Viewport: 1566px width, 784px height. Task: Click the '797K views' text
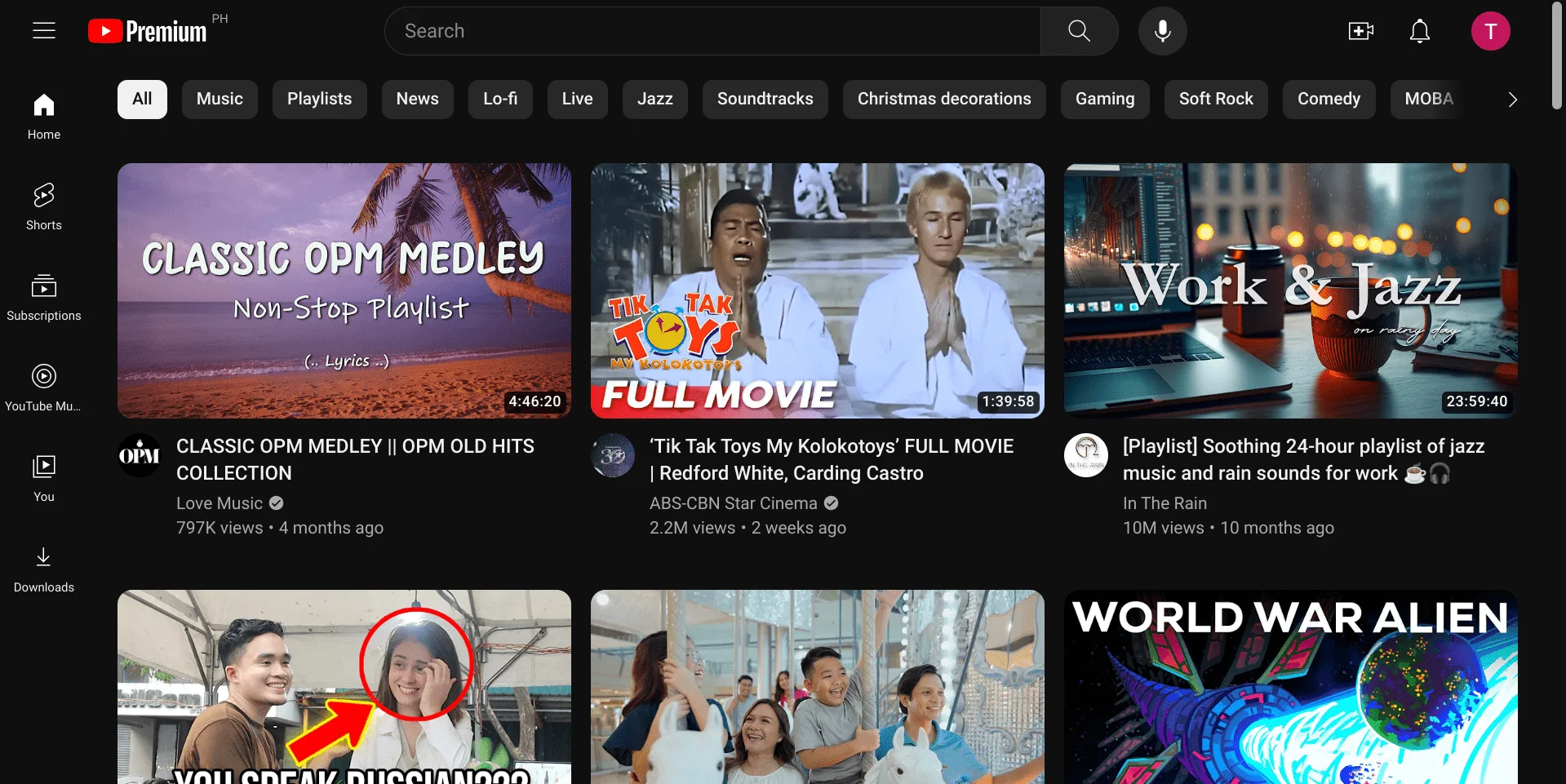(220, 528)
